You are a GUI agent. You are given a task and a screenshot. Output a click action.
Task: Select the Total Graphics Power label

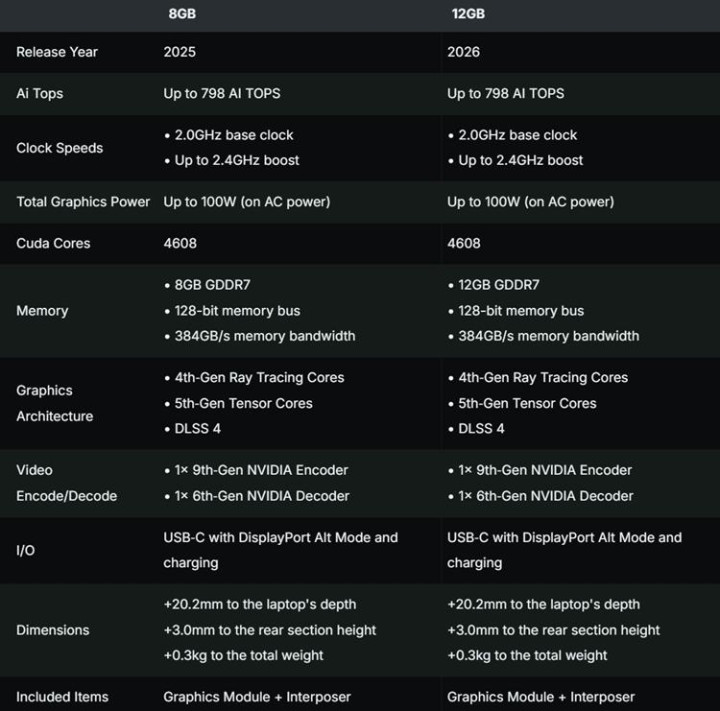click(83, 202)
